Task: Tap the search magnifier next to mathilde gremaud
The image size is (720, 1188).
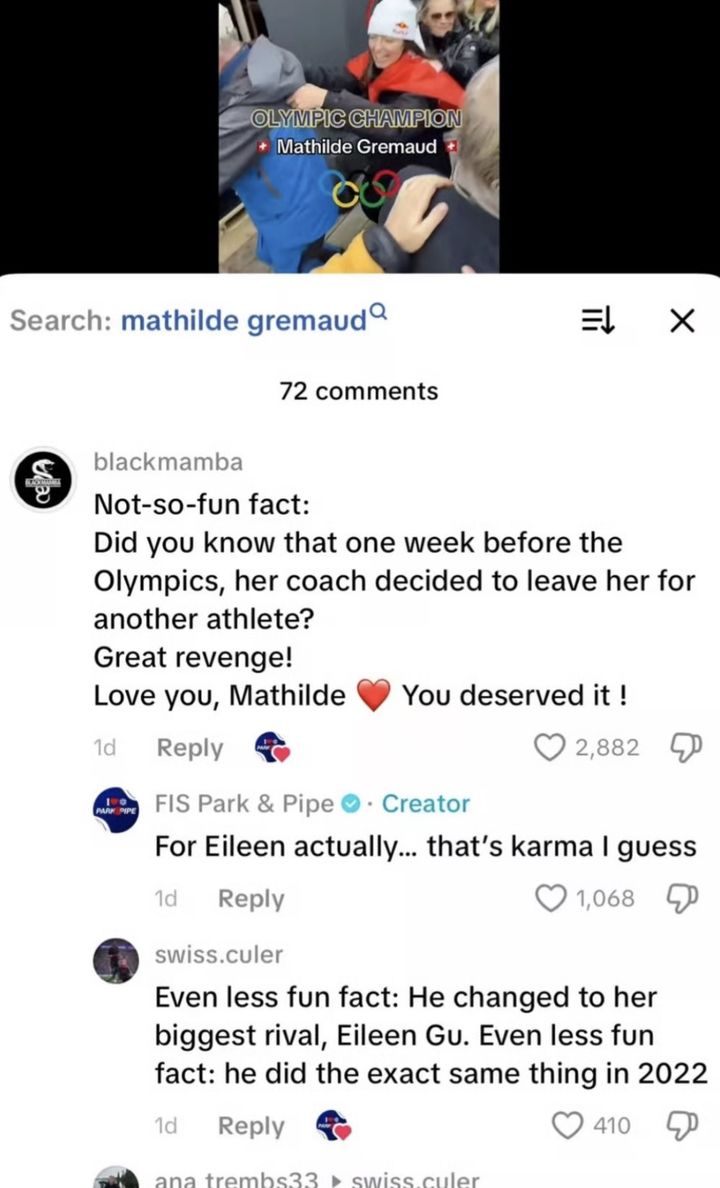Action: (377, 311)
